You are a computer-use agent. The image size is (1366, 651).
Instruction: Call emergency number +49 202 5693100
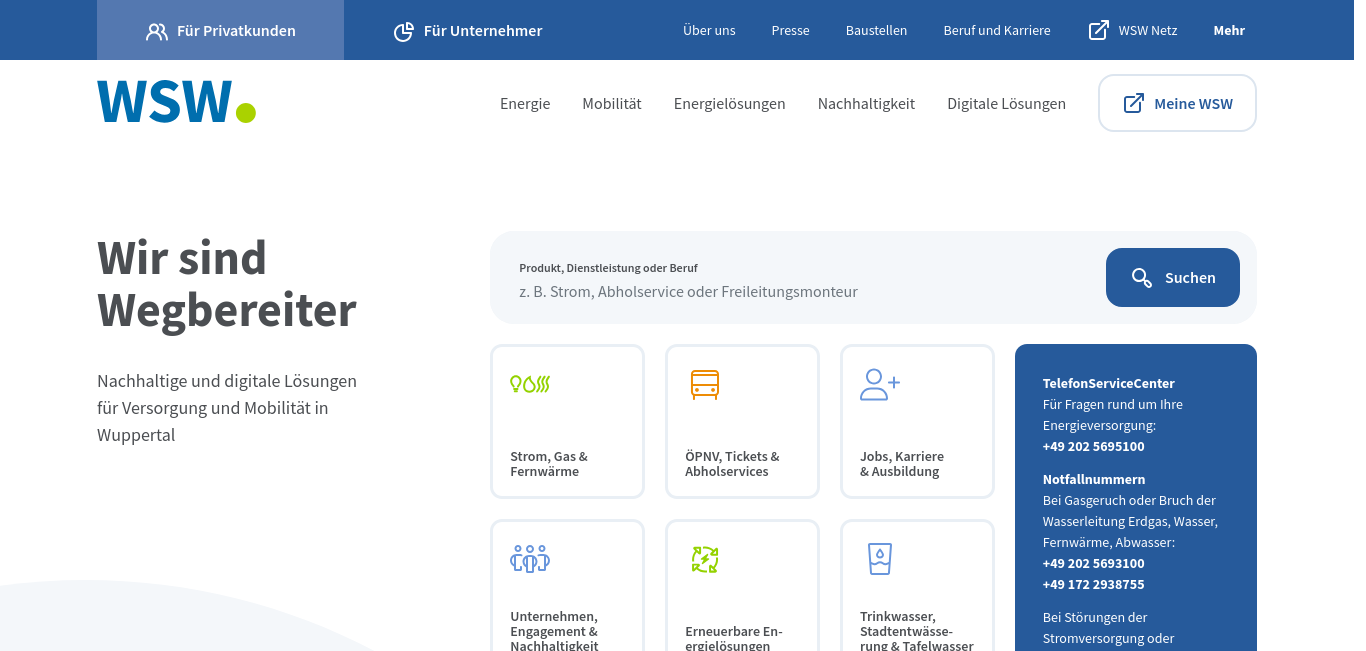tap(1093, 564)
